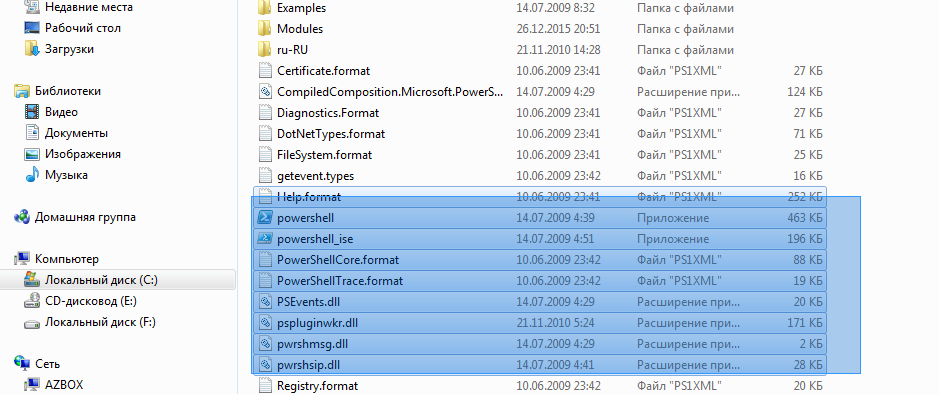Click the 252 КБ size of Help.format
Image resolution: width=939 pixels, height=394 pixels.
[x=805, y=196]
